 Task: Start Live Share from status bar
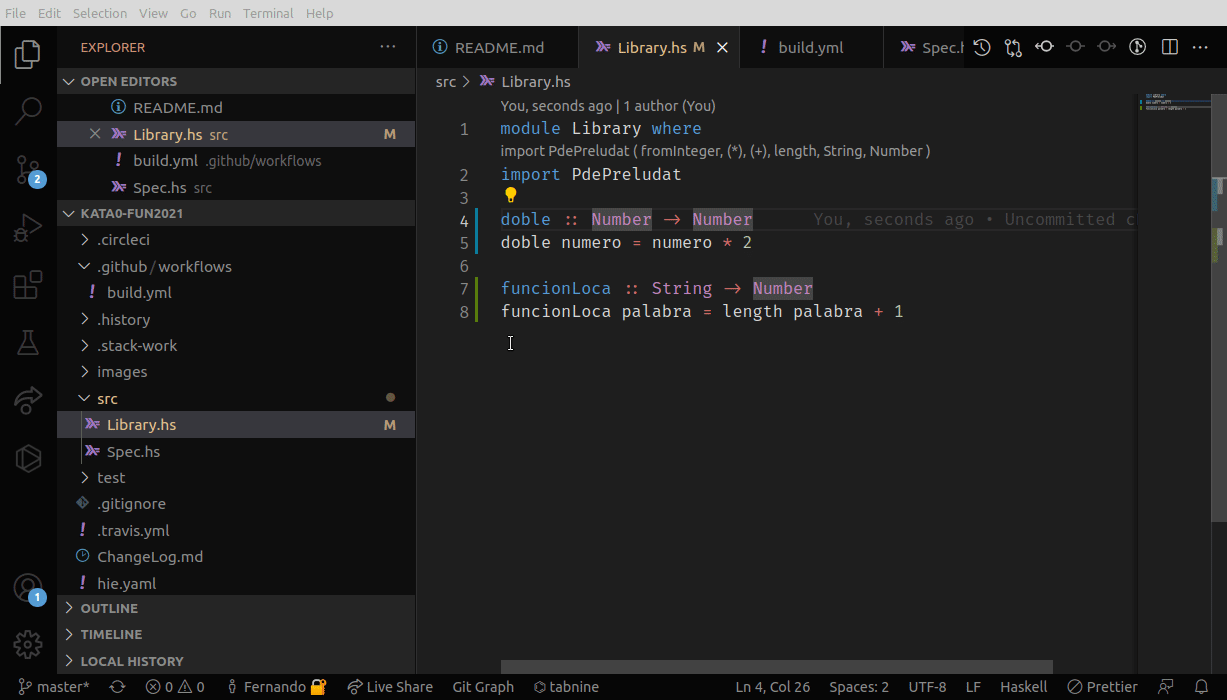(390, 687)
